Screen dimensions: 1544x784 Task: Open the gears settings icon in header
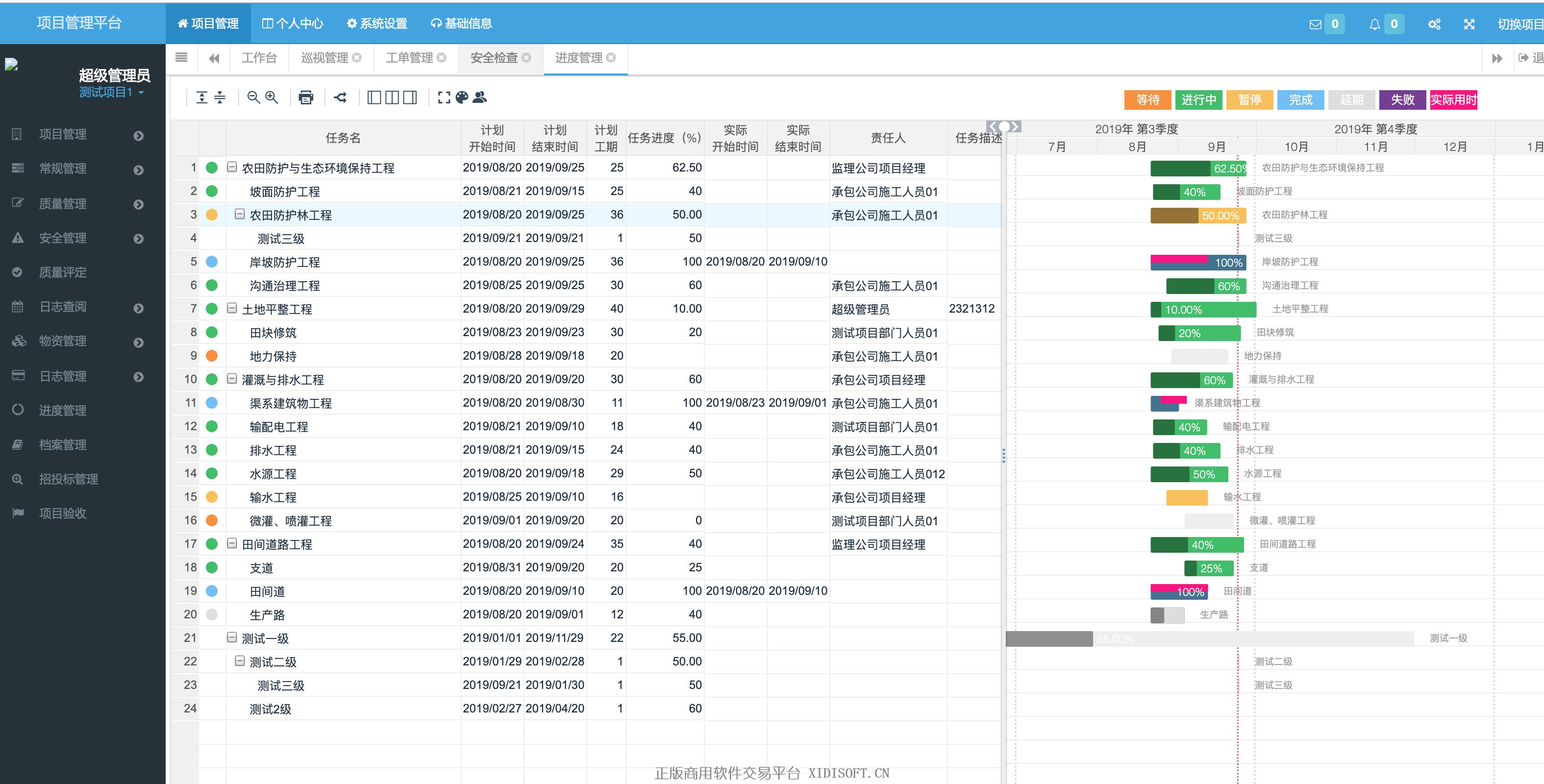point(1434,24)
